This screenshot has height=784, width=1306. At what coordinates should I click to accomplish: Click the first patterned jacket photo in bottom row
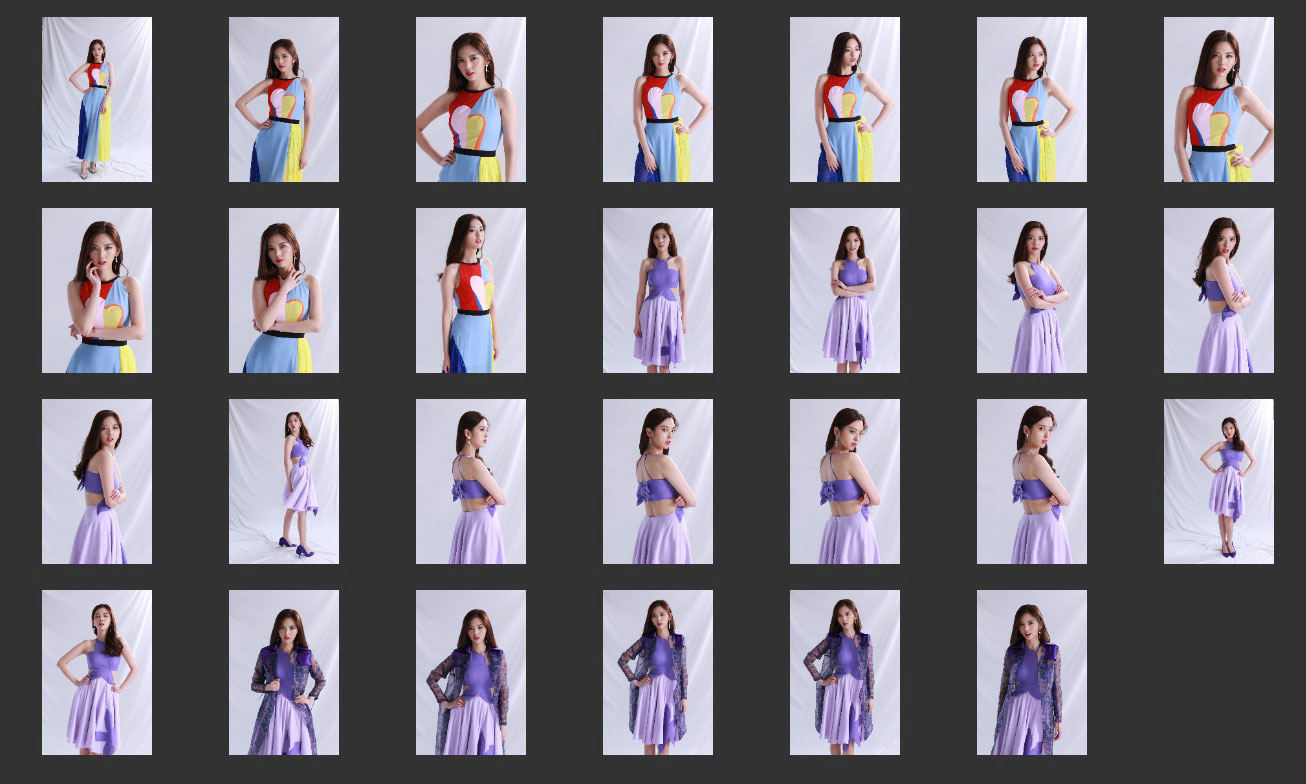point(284,672)
